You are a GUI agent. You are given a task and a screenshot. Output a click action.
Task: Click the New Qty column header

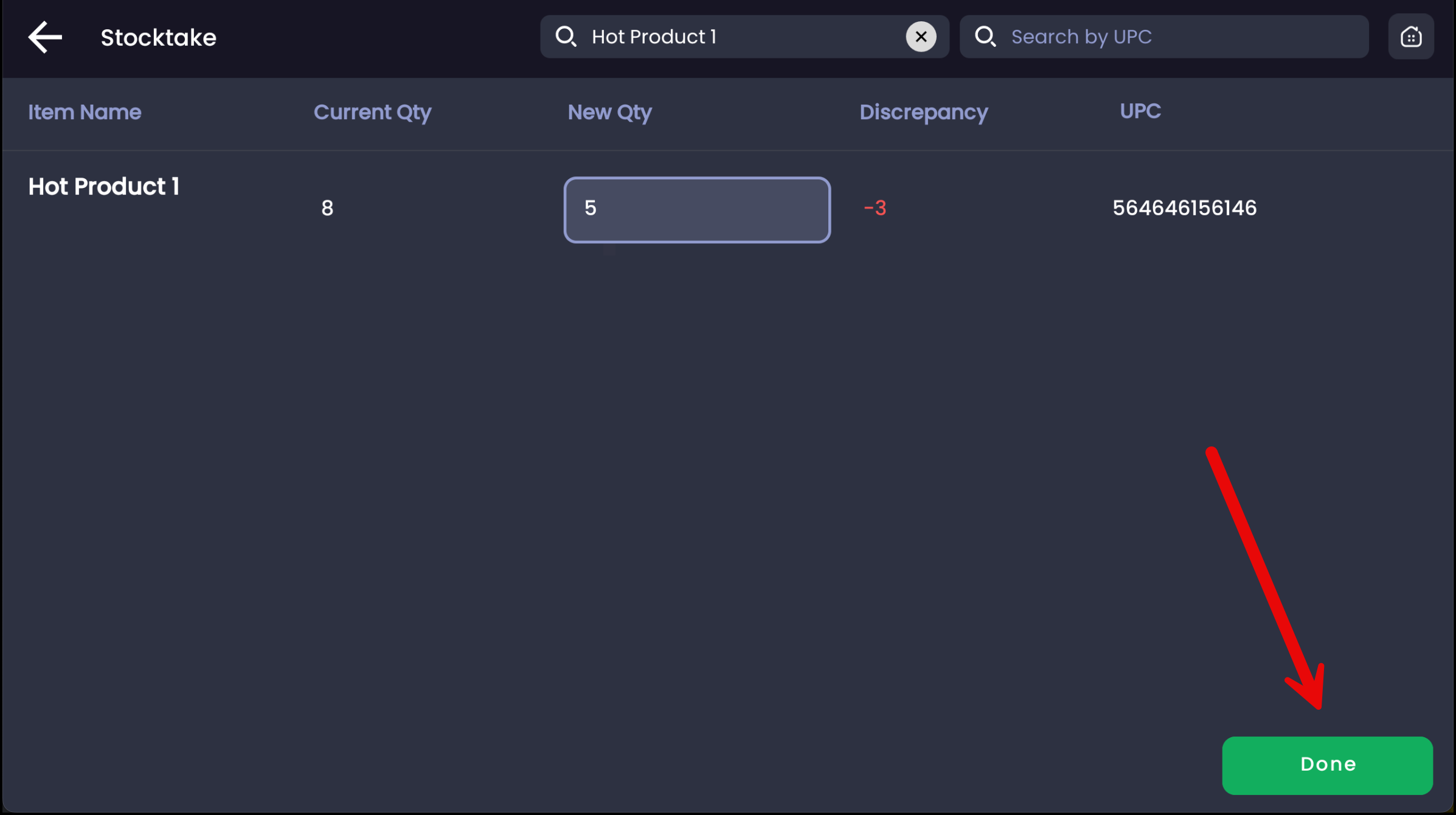click(609, 113)
